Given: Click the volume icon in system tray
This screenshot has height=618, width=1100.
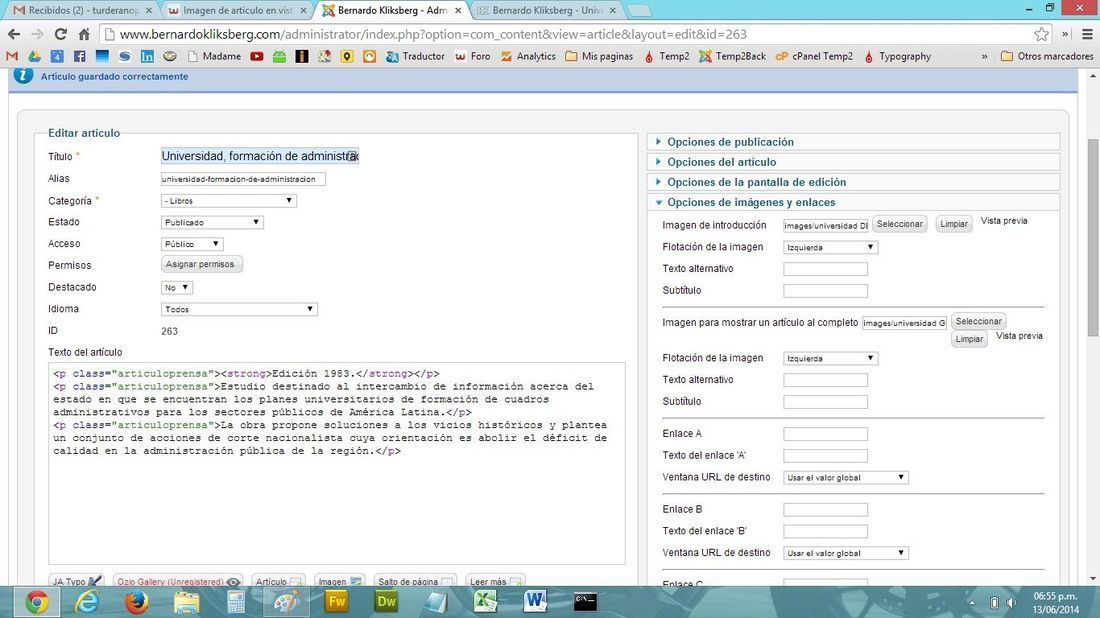Looking at the screenshot, I should tap(1011, 603).
